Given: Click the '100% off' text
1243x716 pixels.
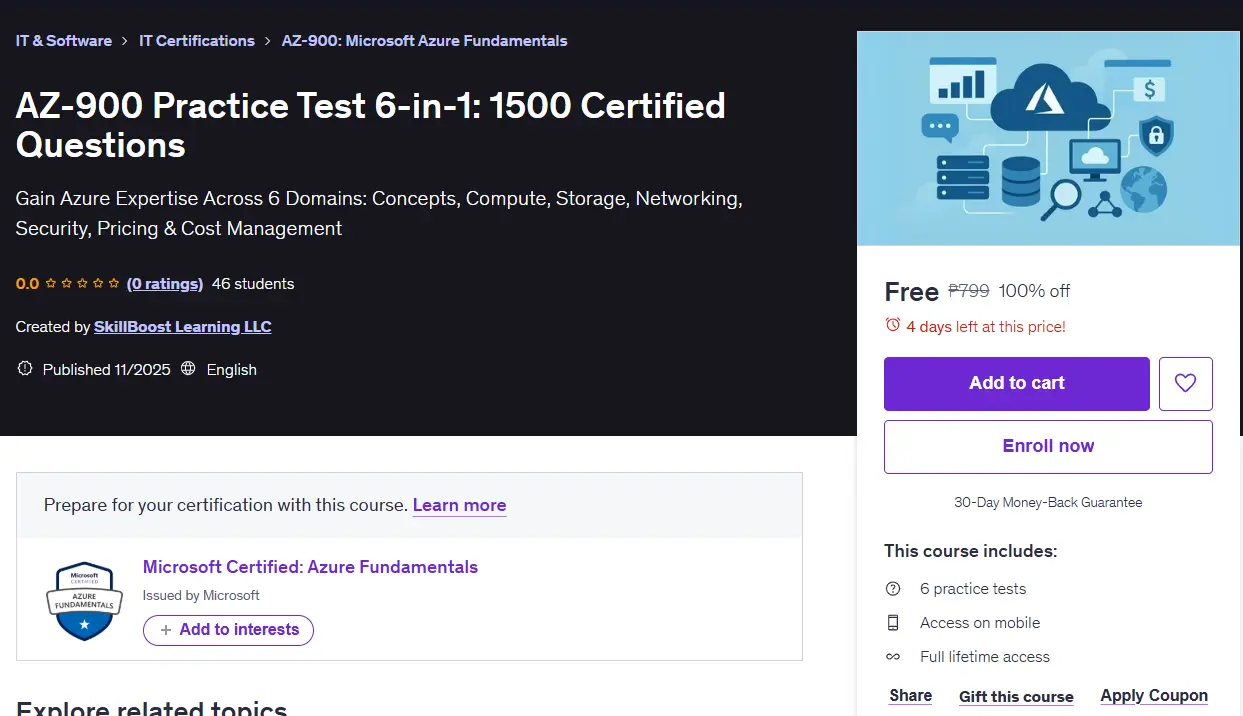Looking at the screenshot, I should coord(1034,291).
